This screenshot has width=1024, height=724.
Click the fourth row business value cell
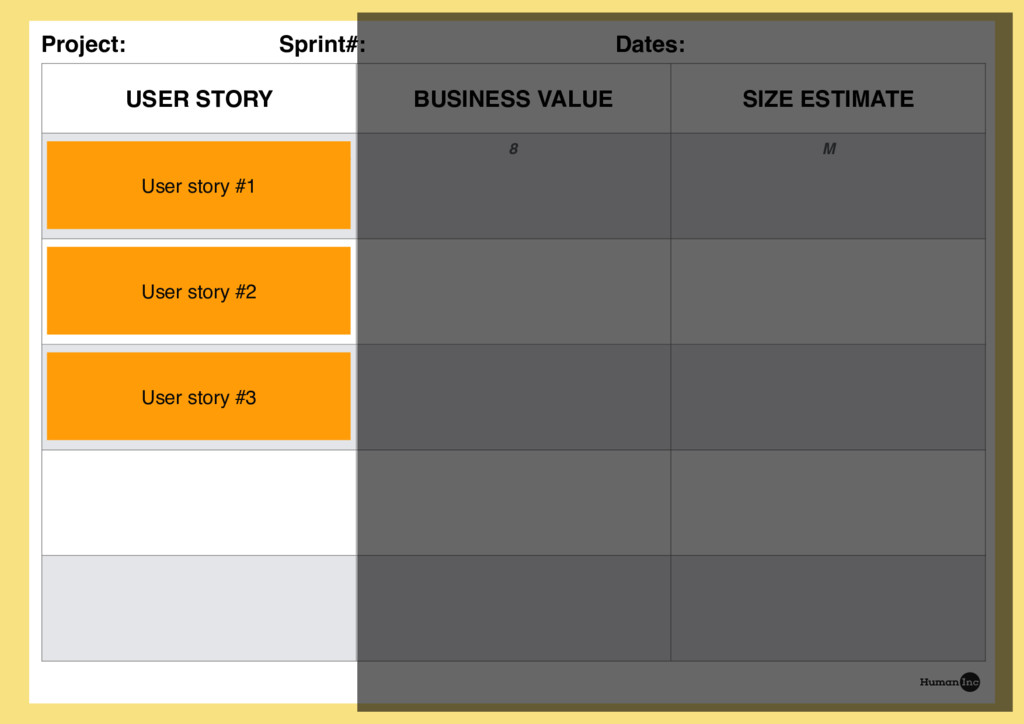[513, 502]
